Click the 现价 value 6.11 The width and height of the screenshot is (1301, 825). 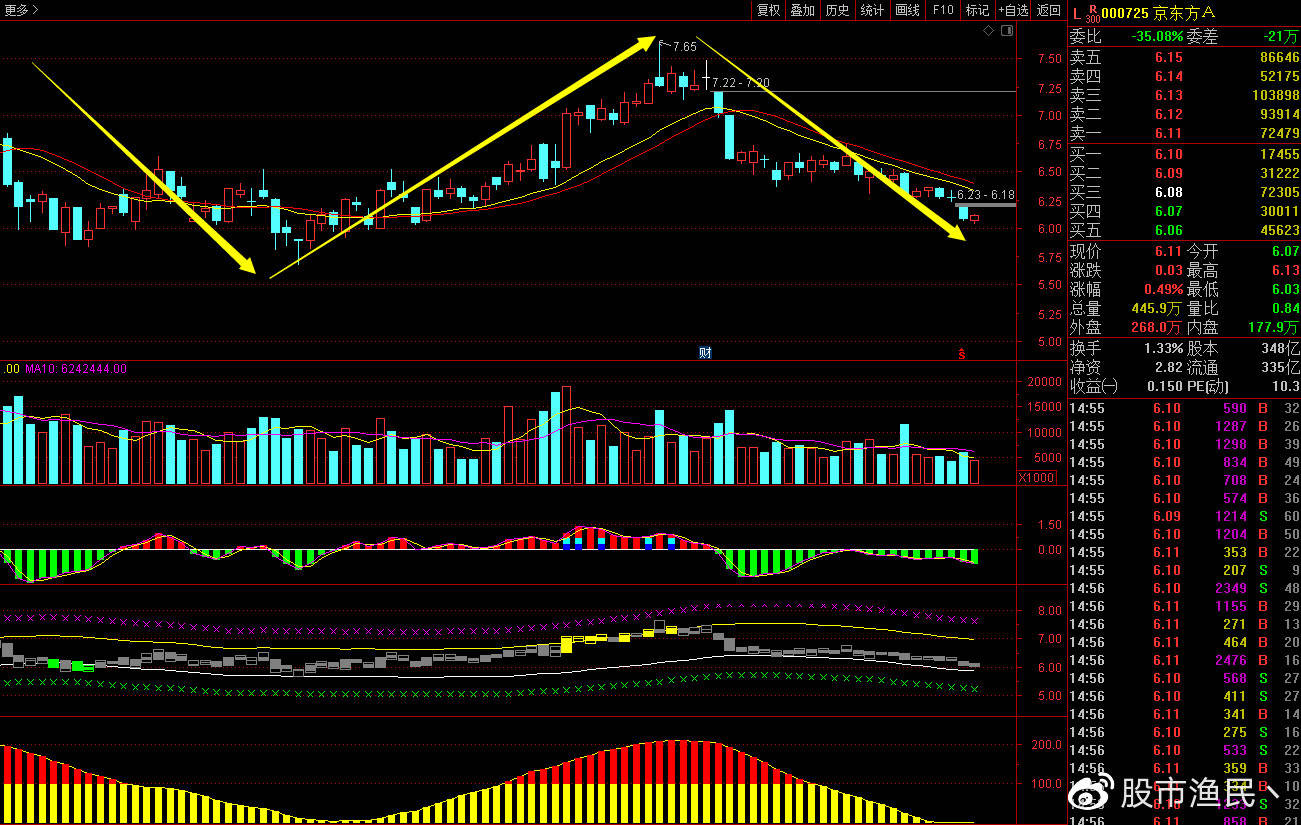pos(1168,252)
